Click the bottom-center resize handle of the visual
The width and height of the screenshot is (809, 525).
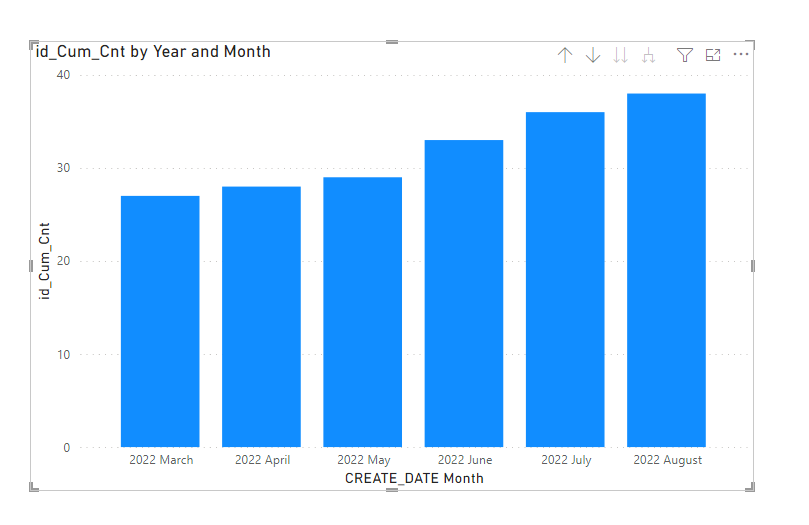392,490
